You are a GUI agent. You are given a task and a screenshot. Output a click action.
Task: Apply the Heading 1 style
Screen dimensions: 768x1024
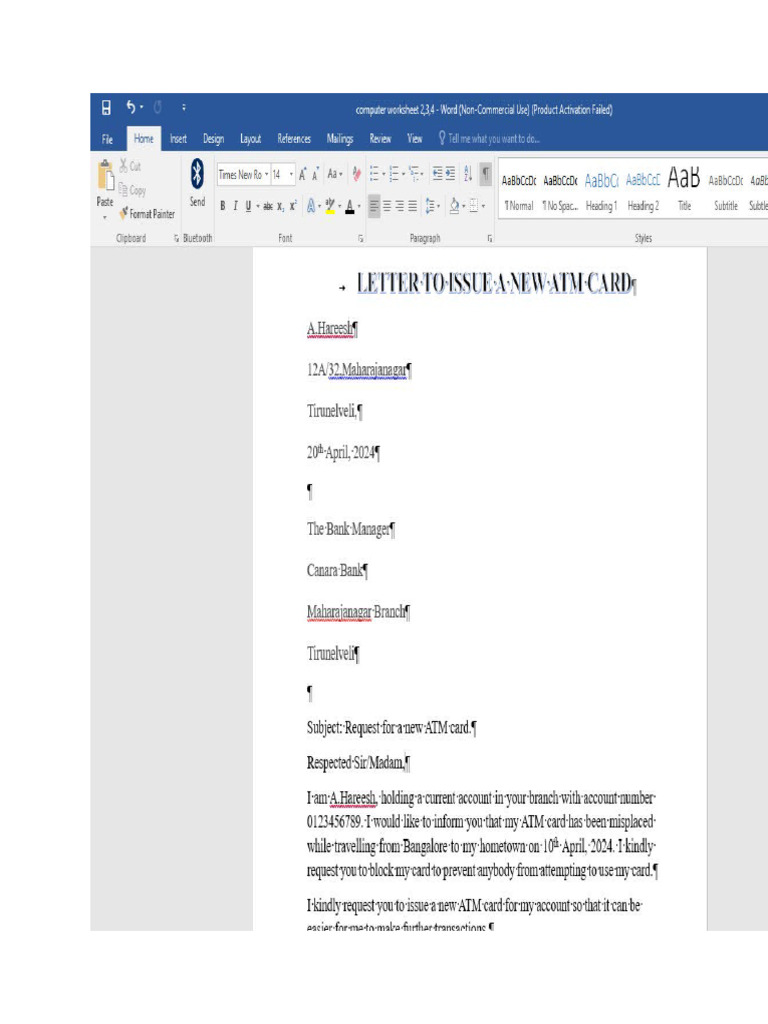coord(601,192)
